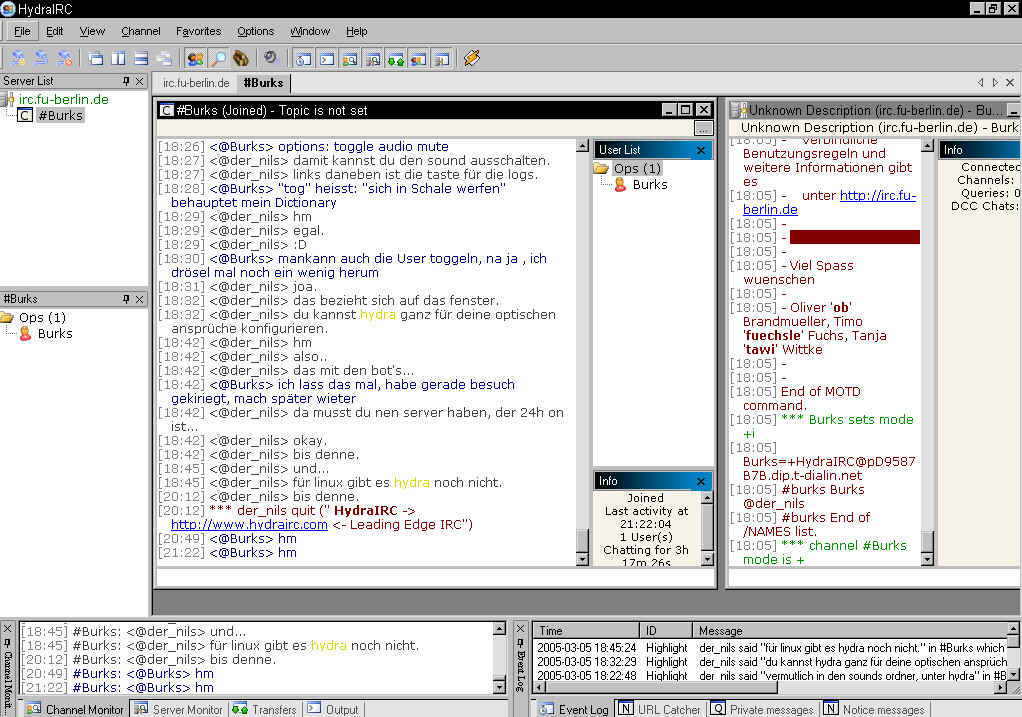Viewport: 1022px width, 717px height.
Task: Click previous tab arrow at tab bar right
Action: 980,82
